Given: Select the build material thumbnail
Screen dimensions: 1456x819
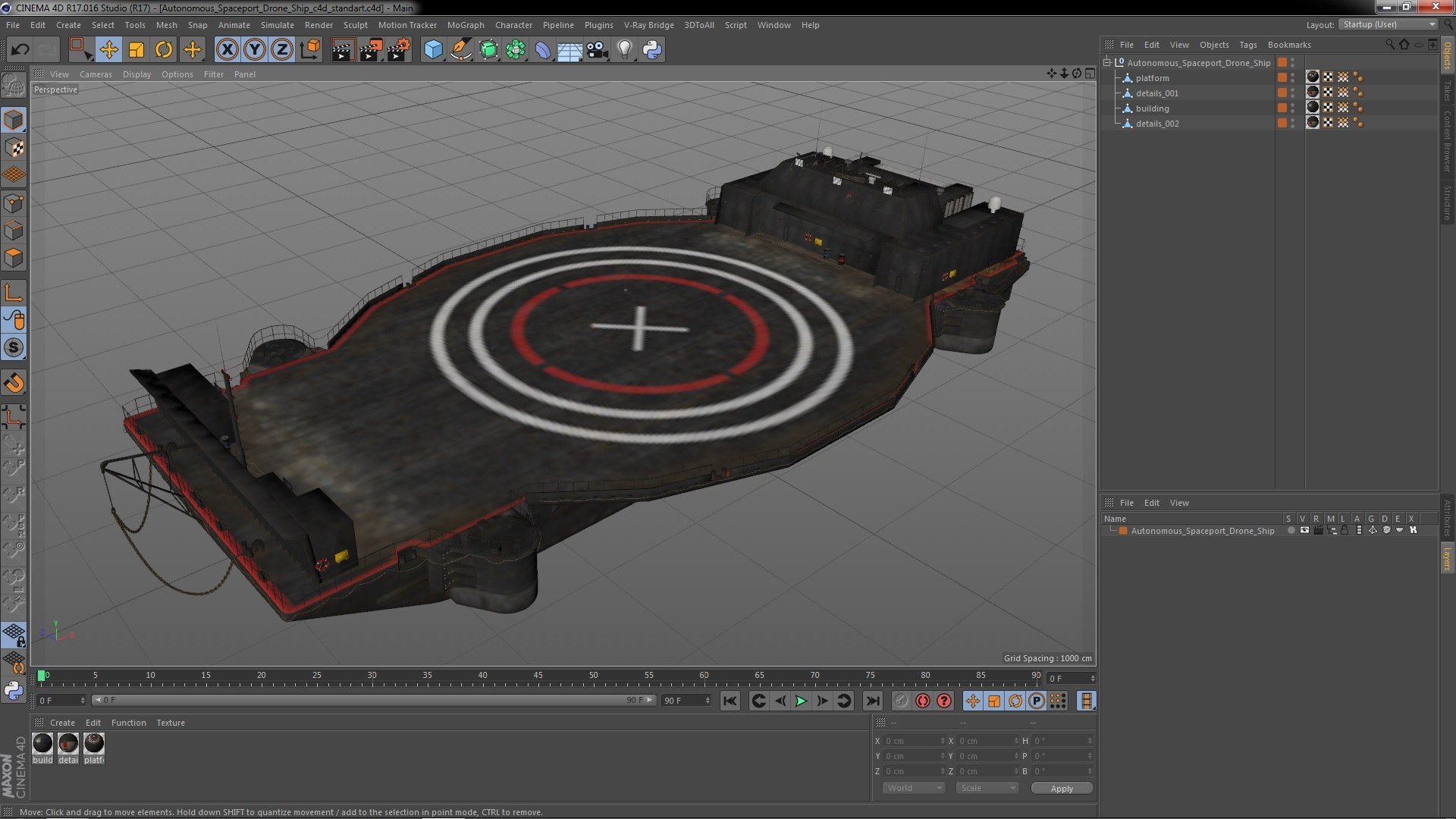Looking at the screenshot, I should pos(42,744).
